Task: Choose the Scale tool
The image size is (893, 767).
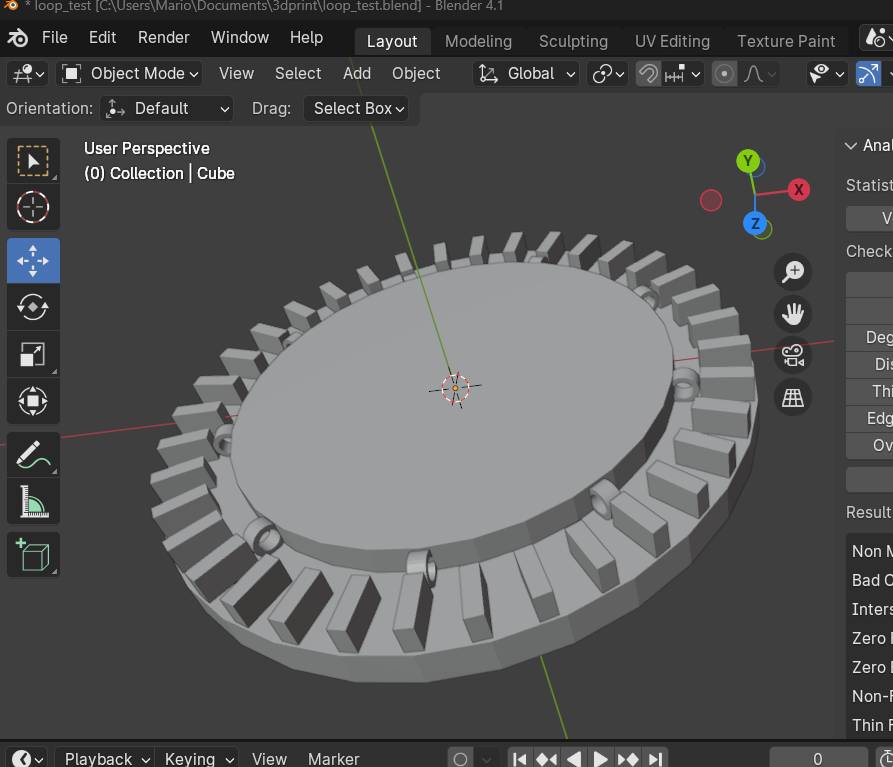Action: click(33, 354)
